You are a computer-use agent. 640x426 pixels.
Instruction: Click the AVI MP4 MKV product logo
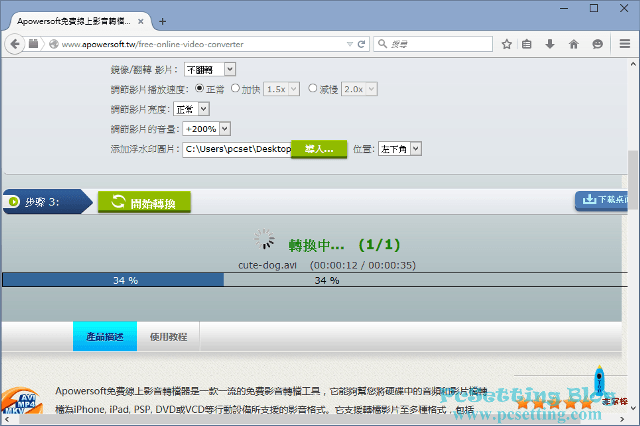click(x=22, y=401)
